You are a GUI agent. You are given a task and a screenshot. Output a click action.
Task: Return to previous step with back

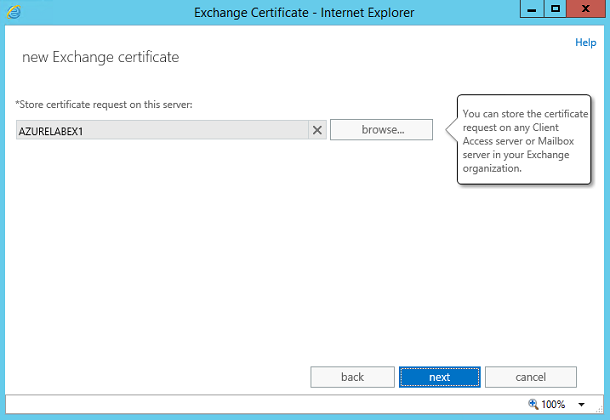(352, 377)
